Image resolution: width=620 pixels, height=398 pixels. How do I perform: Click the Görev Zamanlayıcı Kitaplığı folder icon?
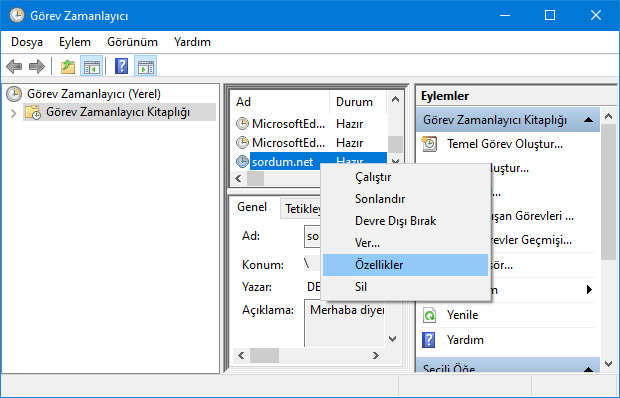coord(33,112)
